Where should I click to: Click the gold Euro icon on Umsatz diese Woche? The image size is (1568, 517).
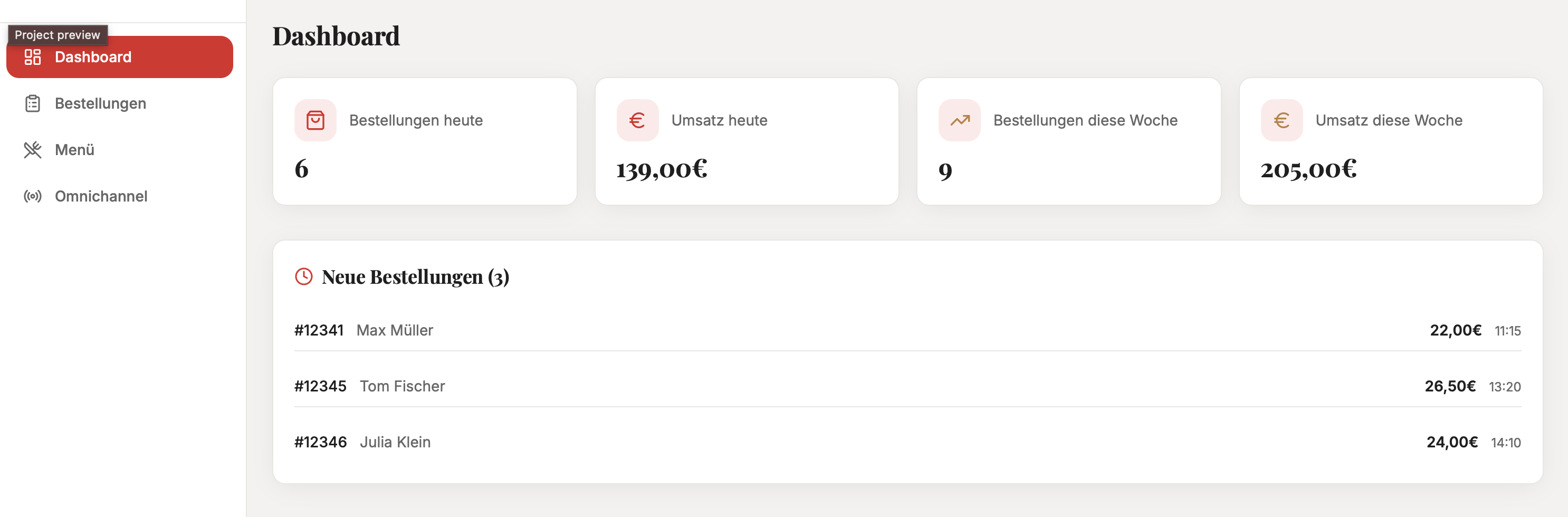pyautogui.click(x=1282, y=121)
